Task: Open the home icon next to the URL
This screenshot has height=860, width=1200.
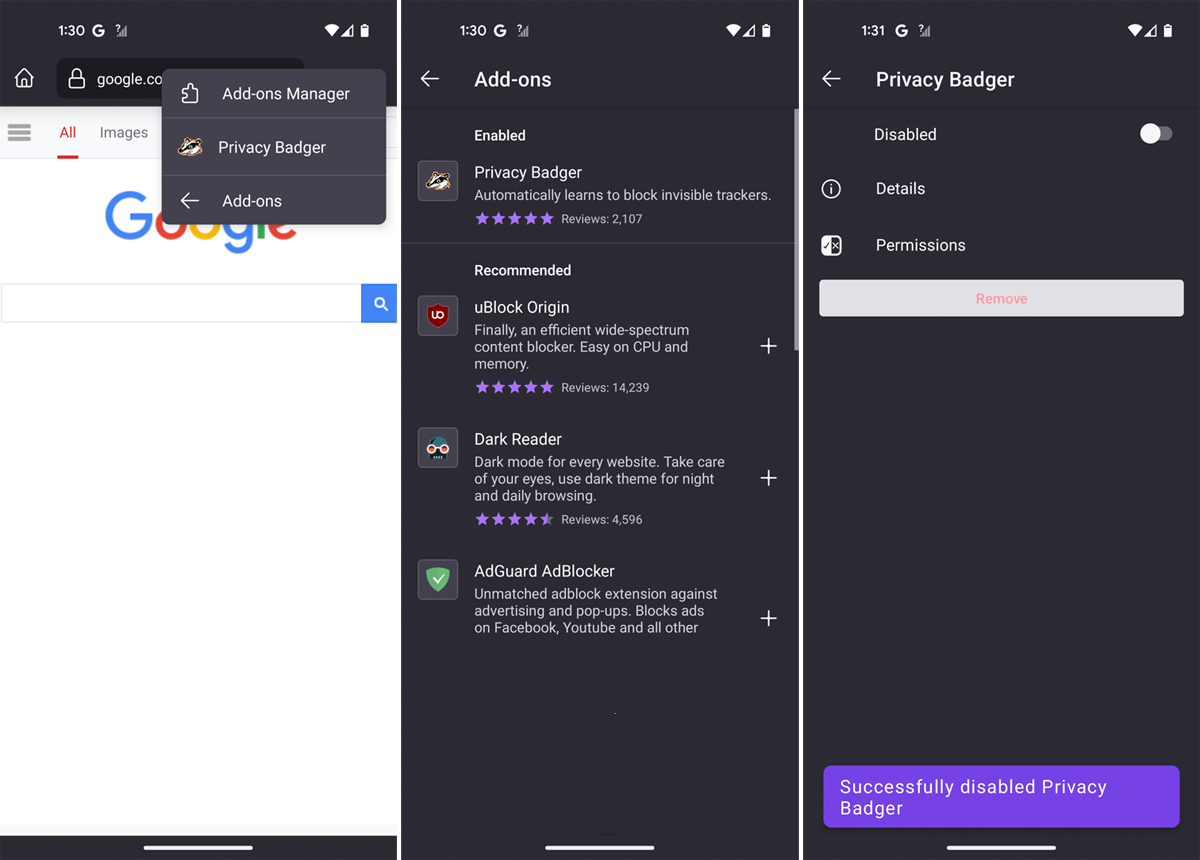Action: tap(24, 77)
